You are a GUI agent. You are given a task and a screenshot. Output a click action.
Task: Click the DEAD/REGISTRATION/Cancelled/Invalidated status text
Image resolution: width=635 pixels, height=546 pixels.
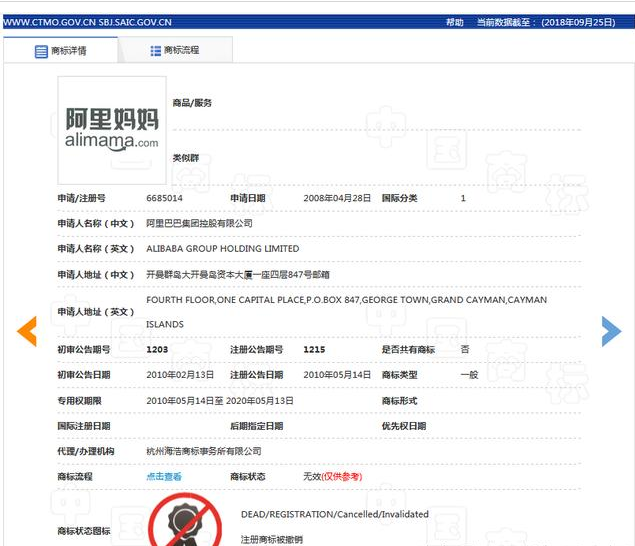point(334,515)
